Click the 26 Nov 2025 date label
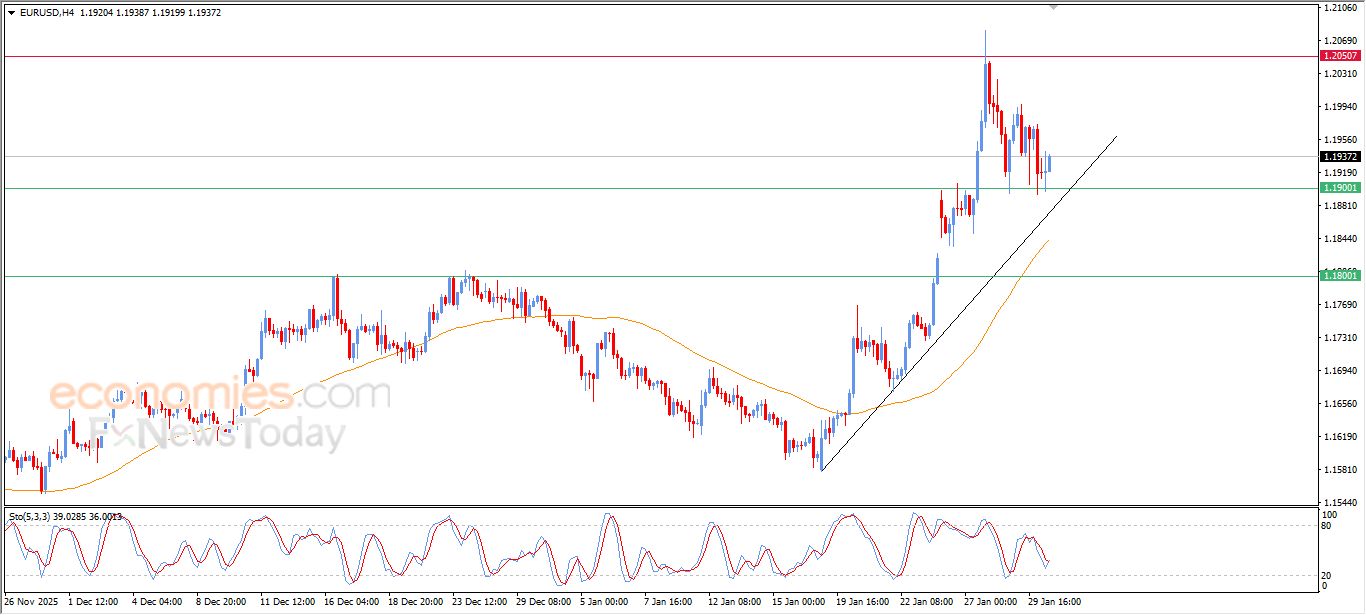1366x615 pixels. tap(31, 602)
